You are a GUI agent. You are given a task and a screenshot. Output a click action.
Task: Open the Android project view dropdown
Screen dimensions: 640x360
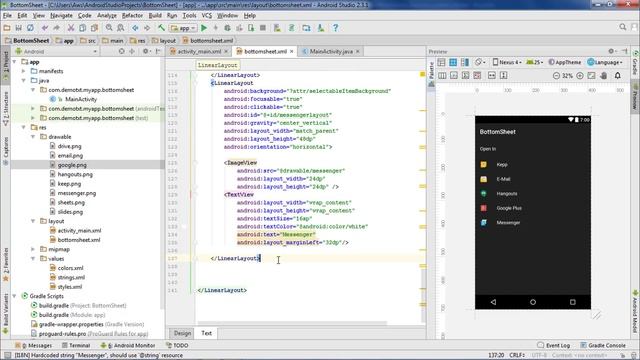point(56,51)
